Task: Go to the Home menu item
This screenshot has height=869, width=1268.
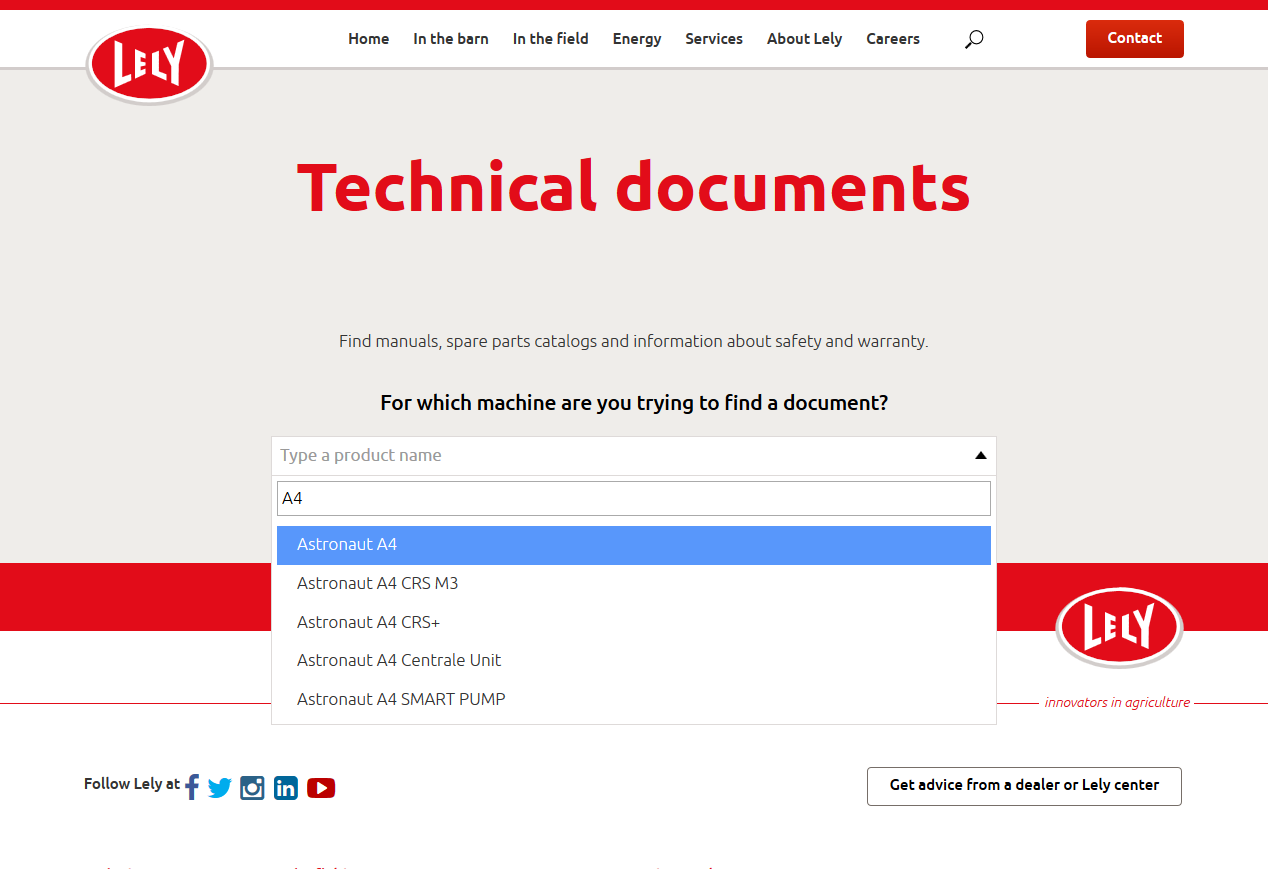Action: (x=369, y=39)
